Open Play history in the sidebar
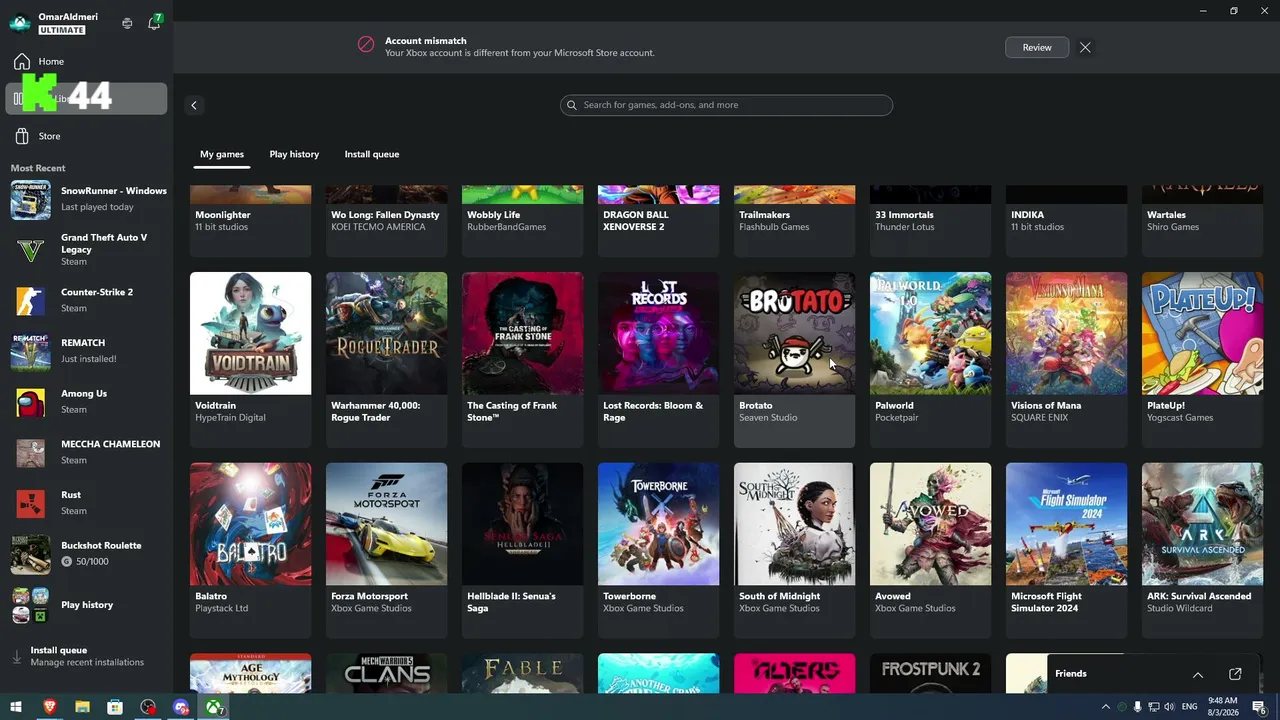Screen dimensions: 1280x720 [x=88, y=605]
